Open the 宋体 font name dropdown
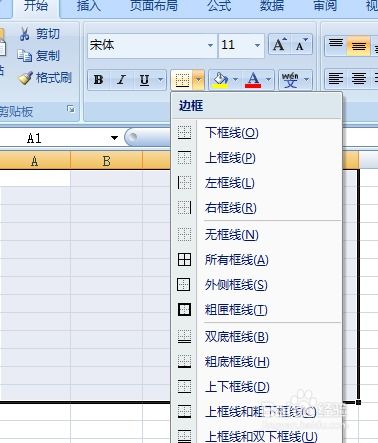Viewport: 378px width, 443px height. tap(210, 45)
